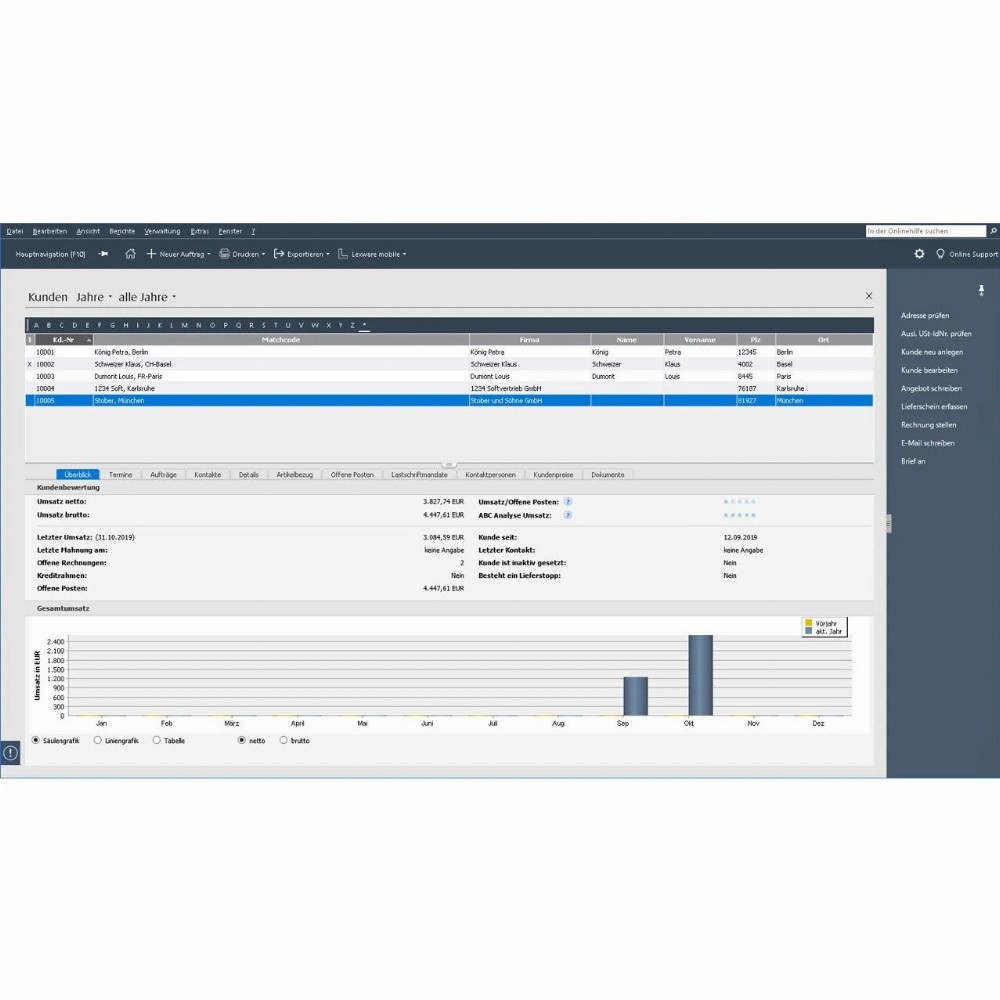Click the Umsatz/Offene Posten star rating
This screenshot has height=1000, width=1000.
click(x=739, y=502)
